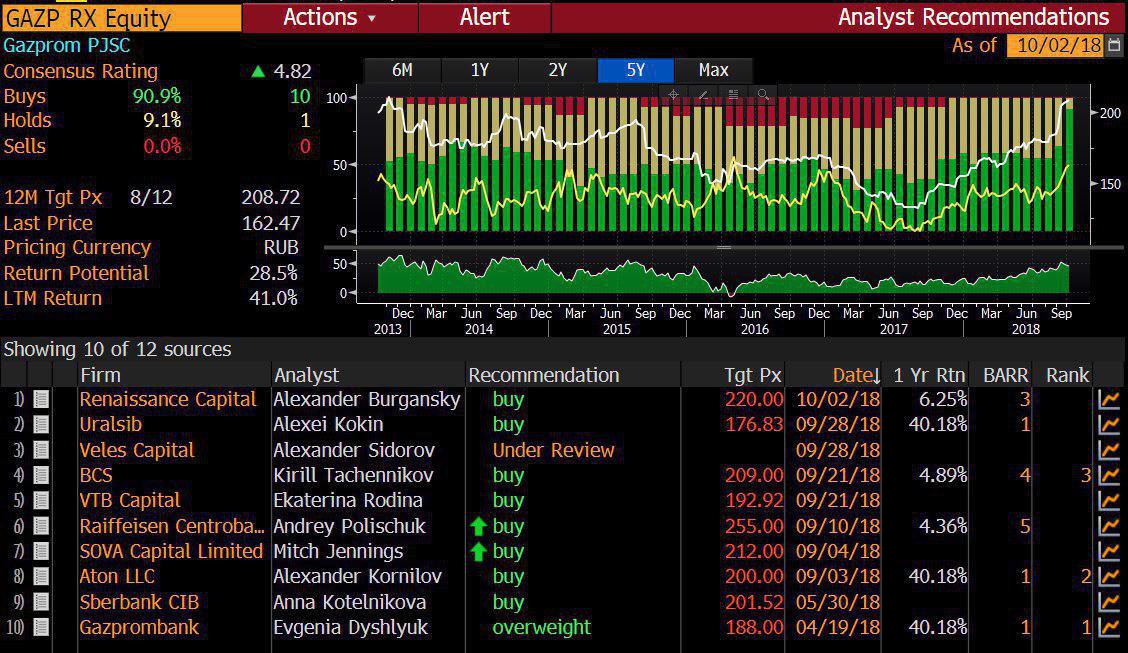Show performance chart icon for Raiffeisen Centrobank
Image resolution: width=1128 pixels, height=653 pixels.
coord(1109,526)
